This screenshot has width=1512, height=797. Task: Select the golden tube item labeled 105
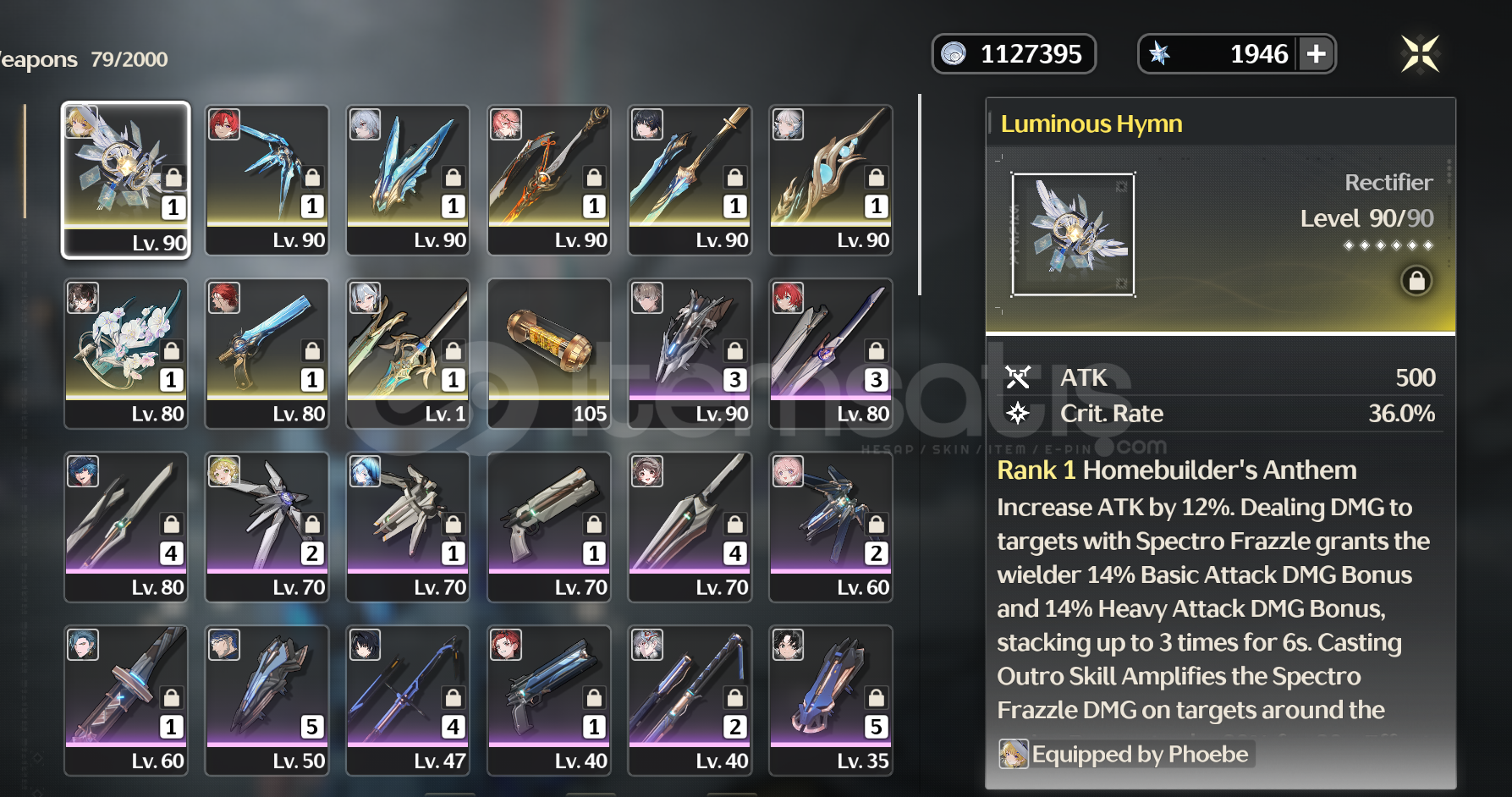[x=549, y=354]
